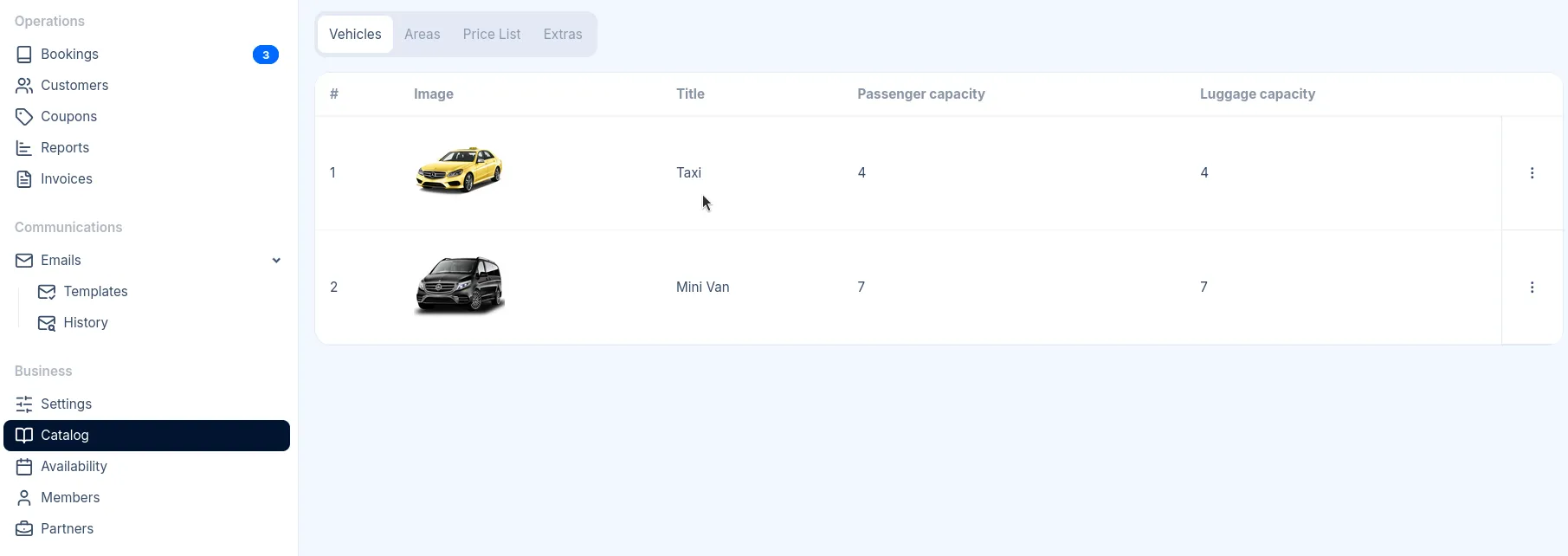Click the Bookings book icon in sidebar
This screenshot has width=1568, height=556.
tap(24, 55)
